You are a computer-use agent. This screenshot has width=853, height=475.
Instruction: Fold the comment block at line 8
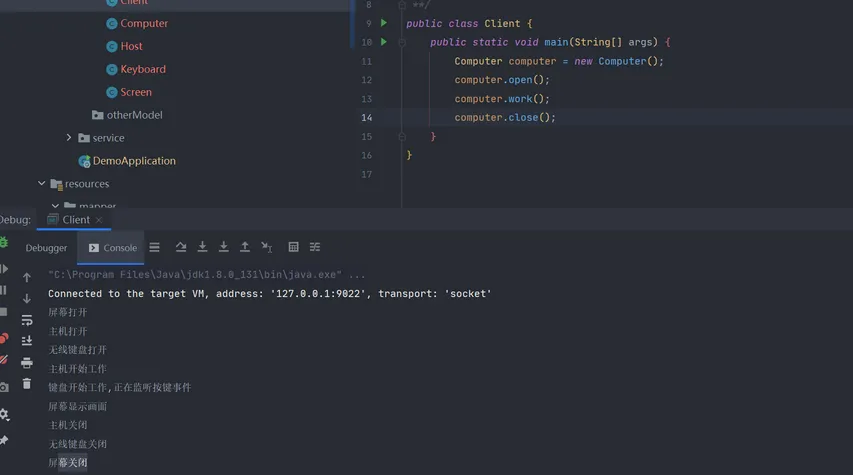point(402,5)
